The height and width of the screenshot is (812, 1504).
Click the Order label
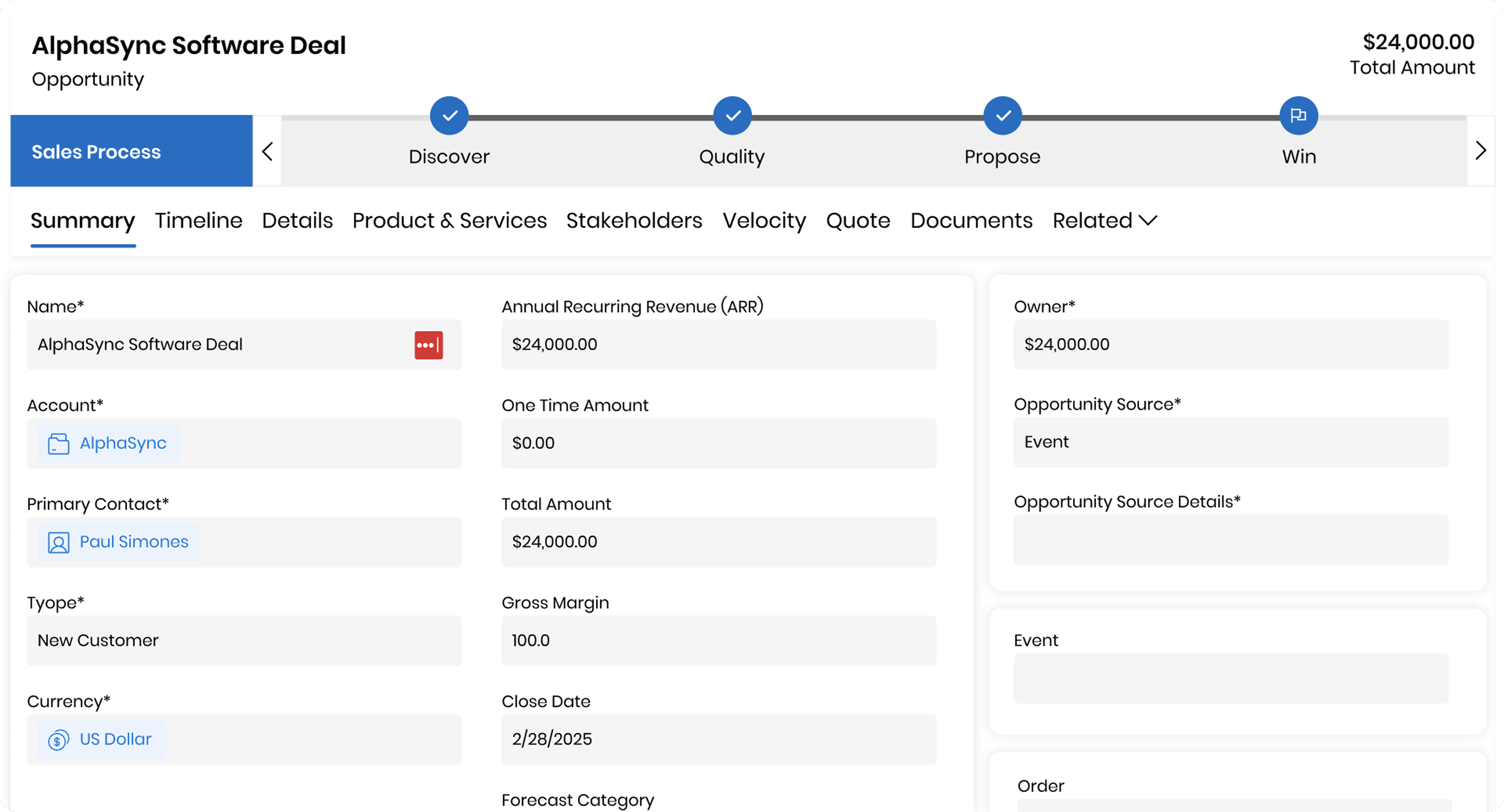click(x=1041, y=786)
